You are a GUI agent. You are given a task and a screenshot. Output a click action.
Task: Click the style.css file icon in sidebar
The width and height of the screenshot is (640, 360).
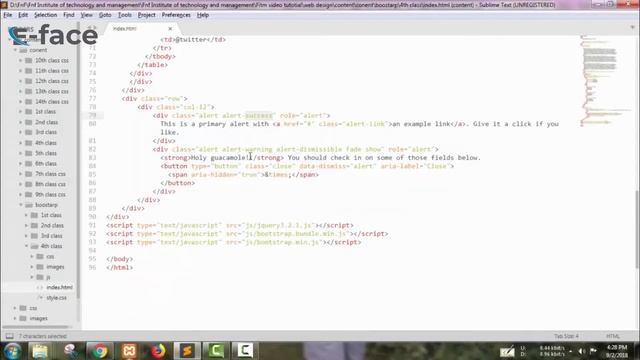(40, 298)
